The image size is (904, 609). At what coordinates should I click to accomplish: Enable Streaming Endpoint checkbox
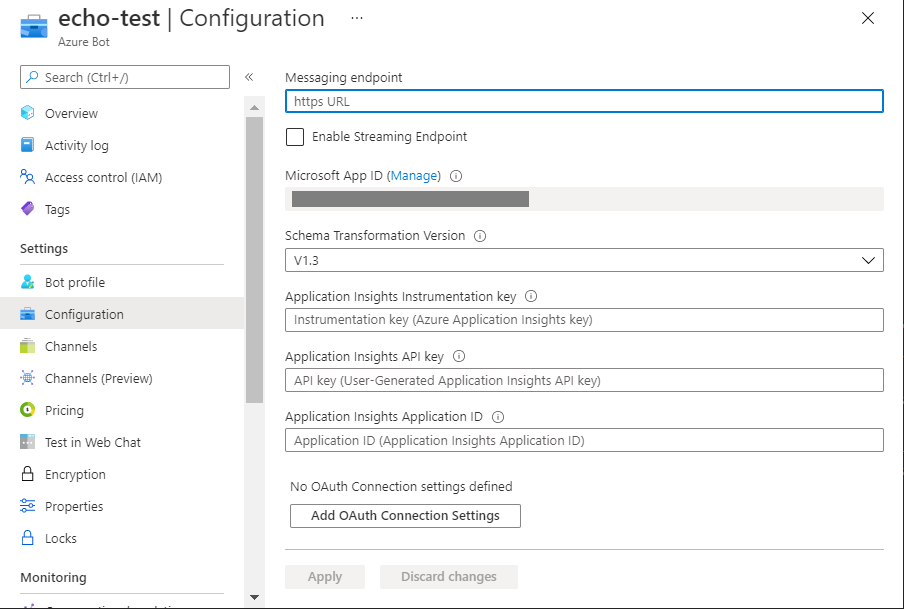coord(295,137)
